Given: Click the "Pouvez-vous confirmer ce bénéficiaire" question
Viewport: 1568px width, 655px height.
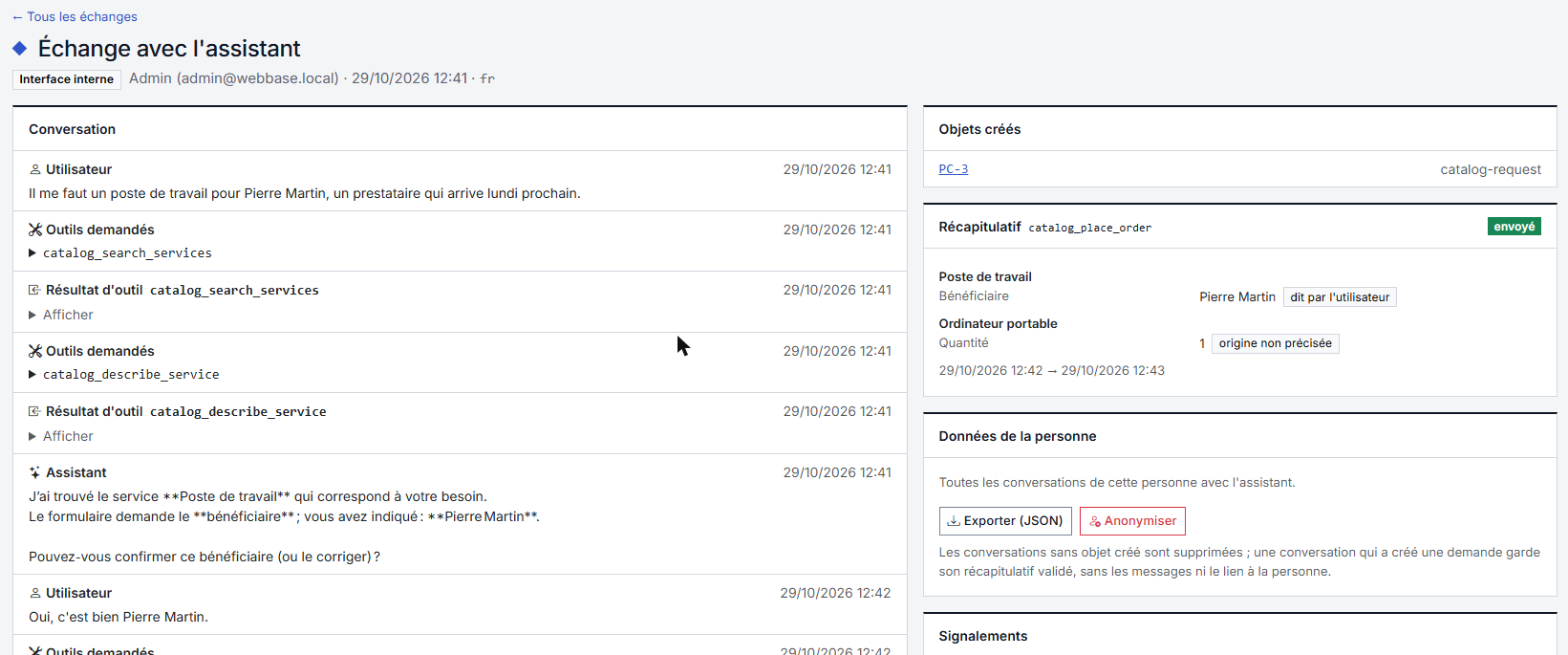Looking at the screenshot, I should pyautogui.click(x=205, y=556).
